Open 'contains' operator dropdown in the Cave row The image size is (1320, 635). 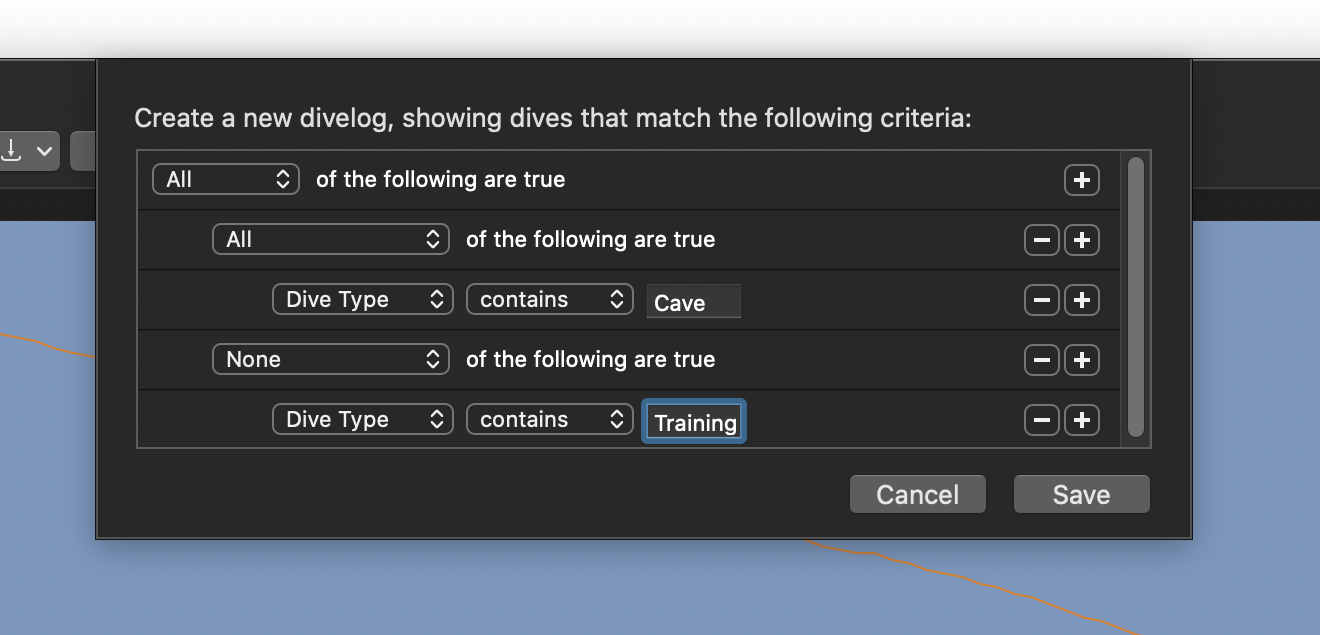(x=550, y=300)
